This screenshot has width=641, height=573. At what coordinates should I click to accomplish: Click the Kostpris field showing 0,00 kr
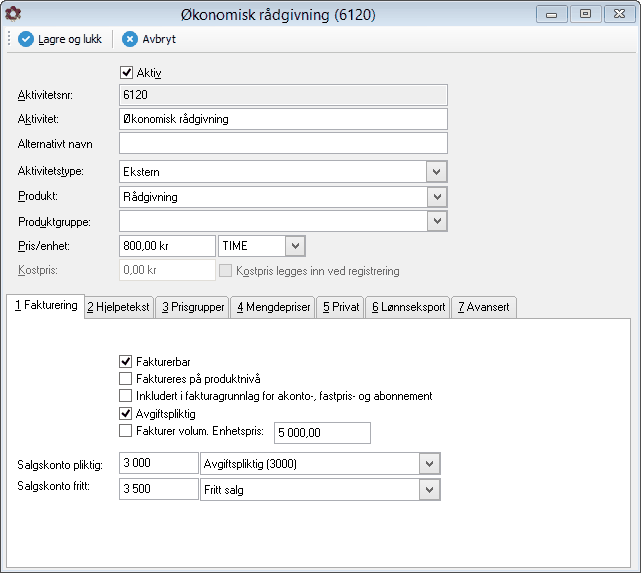167,270
